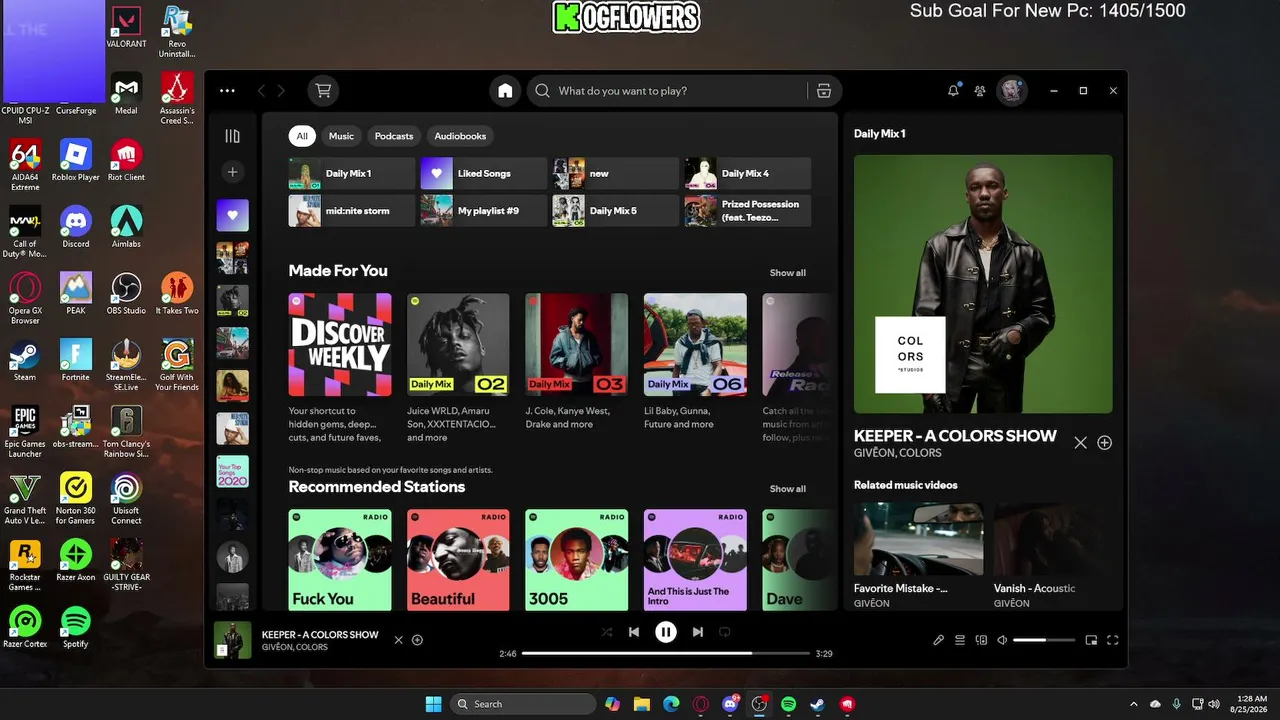
Task: Open the My playlist #9 shortcut tile
Action: [484, 211]
